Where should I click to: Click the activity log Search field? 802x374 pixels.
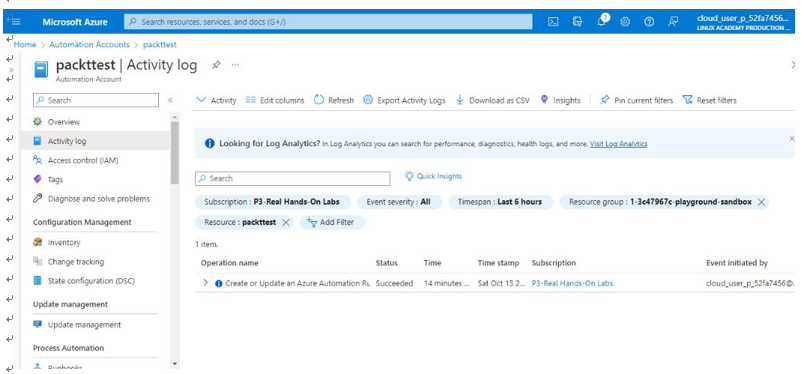tap(293, 179)
